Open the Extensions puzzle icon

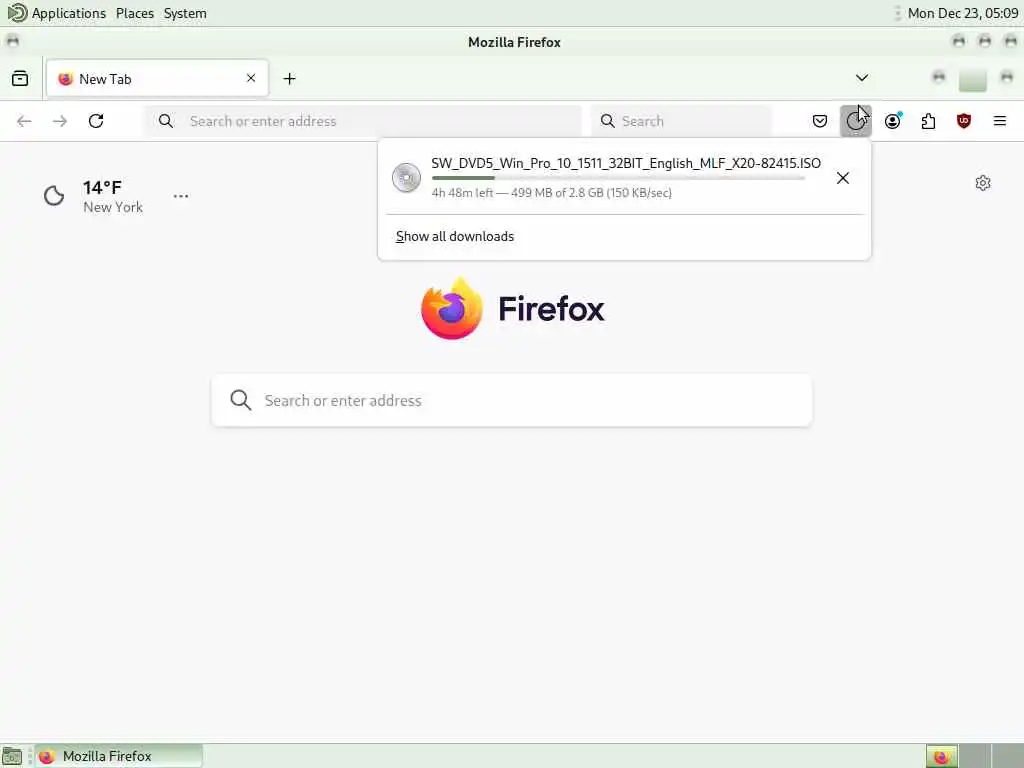928,121
